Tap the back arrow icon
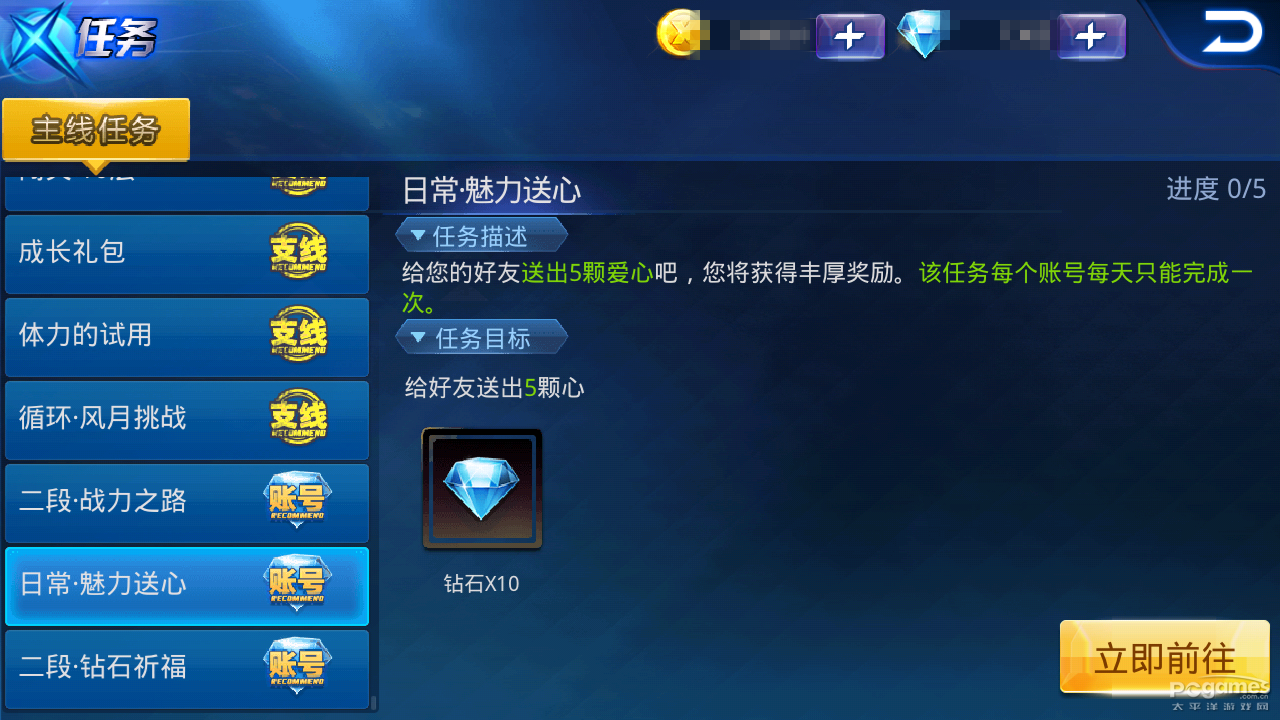Viewport: 1280px width, 720px height. point(1231,33)
